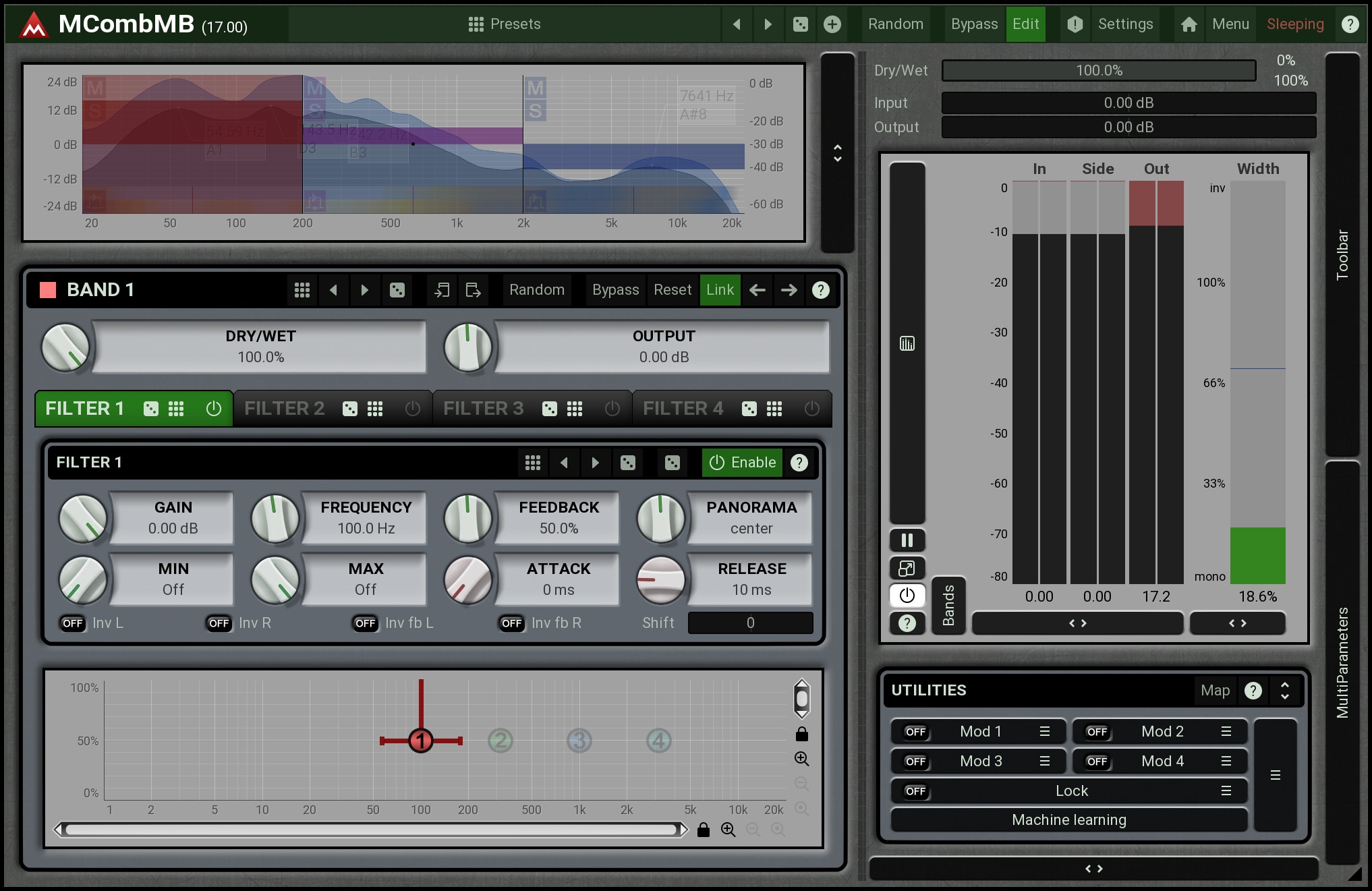
Task: Click the Band 1 paste icon
Action: [473, 290]
